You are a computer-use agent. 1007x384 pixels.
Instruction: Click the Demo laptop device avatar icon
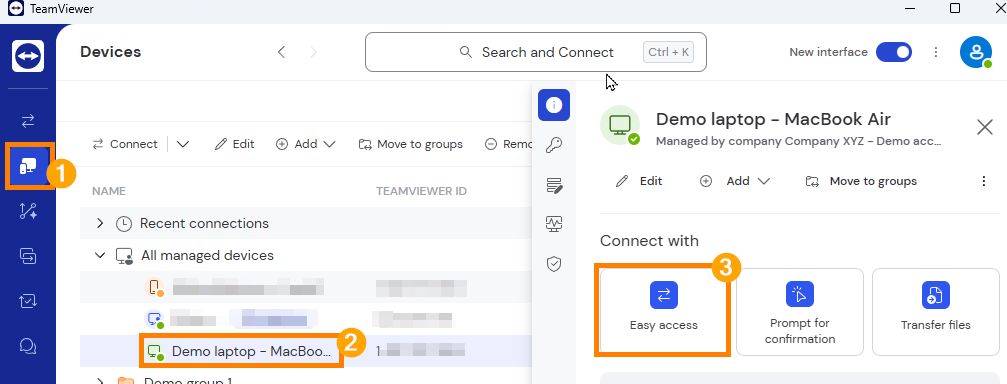(x=620, y=125)
